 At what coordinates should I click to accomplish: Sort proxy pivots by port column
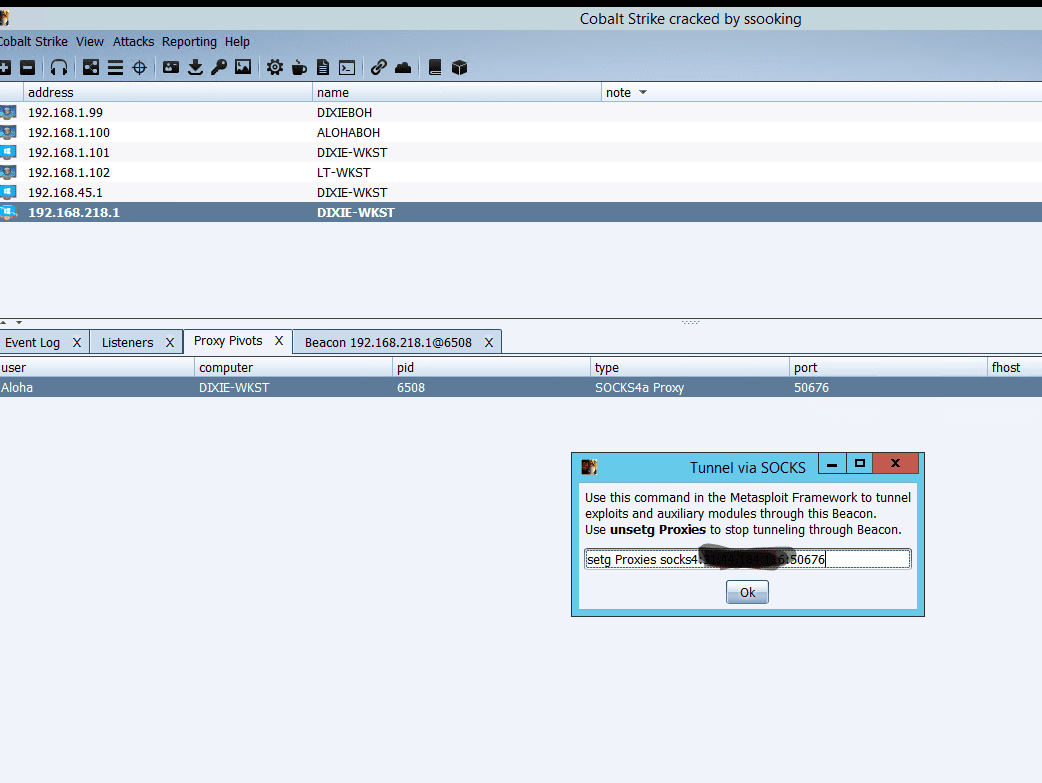tap(888, 368)
